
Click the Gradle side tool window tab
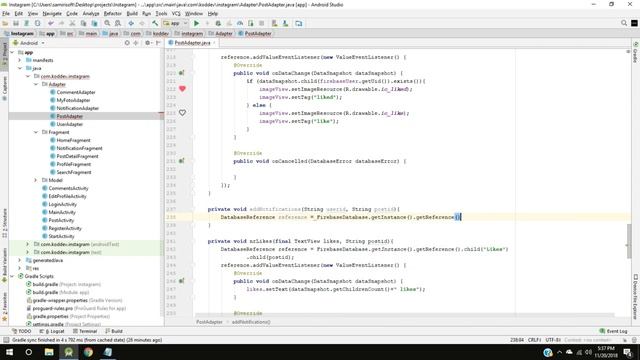tap(635, 53)
